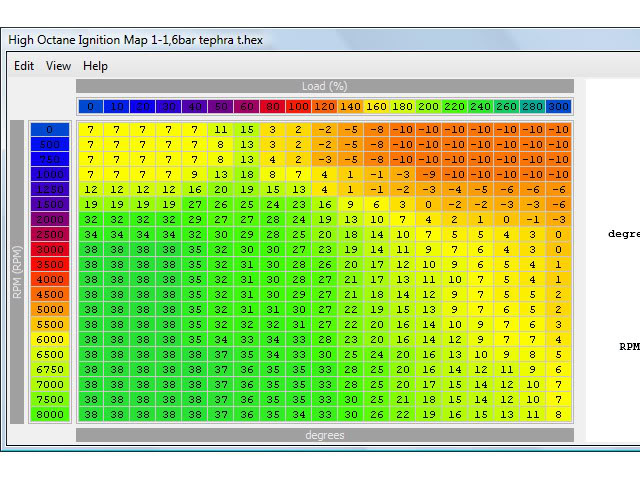Select cell 18 in 2500 RPM row
Image resolution: width=640 pixels, height=480 pixels.
351,235
